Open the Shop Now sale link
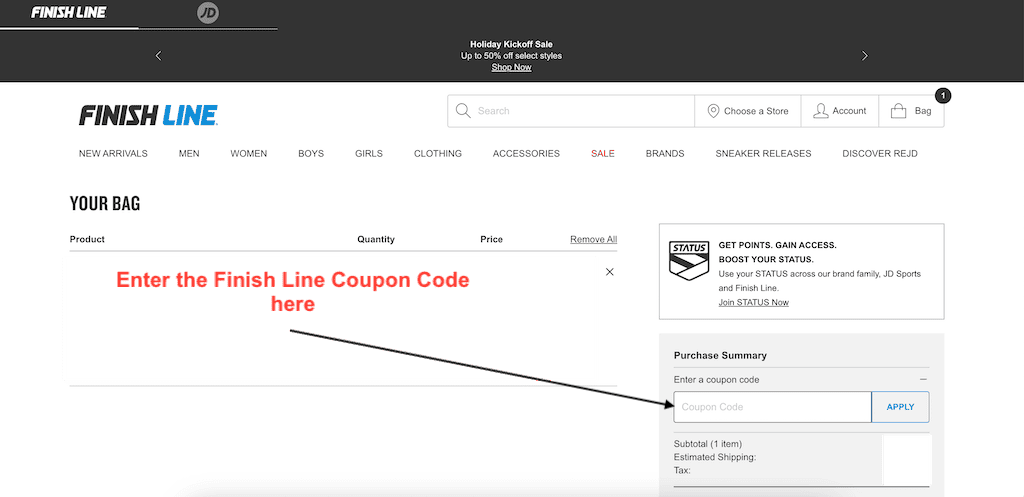The width and height of the screenshot is (1024, 497). pyautogui.click(x=511, y=67)
